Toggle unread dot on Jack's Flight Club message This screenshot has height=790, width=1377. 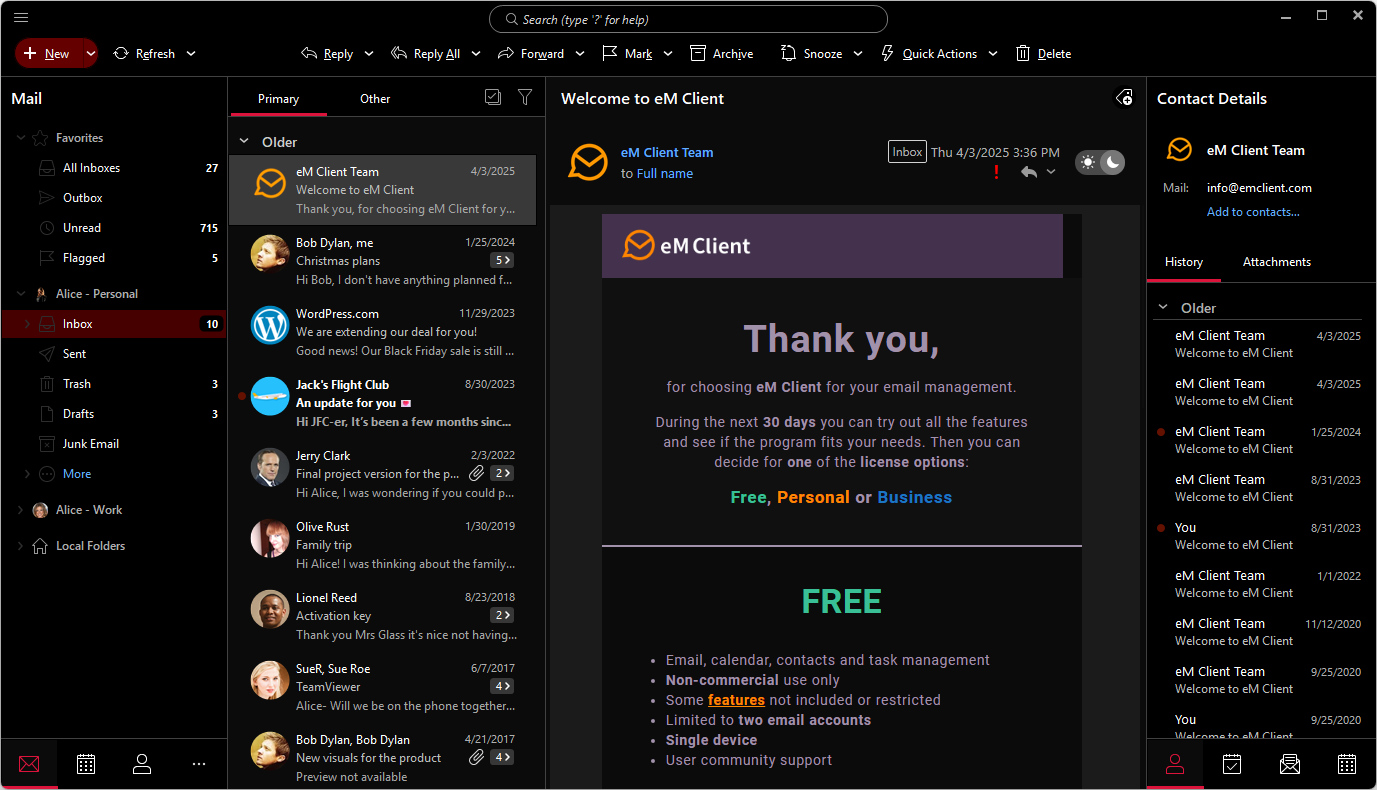coord(241,396)
